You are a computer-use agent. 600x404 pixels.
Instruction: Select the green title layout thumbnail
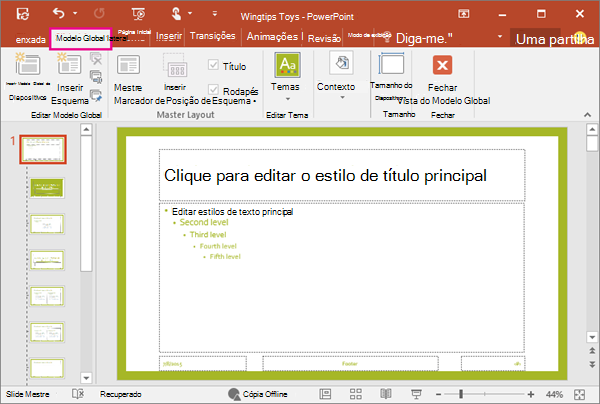tap(47, 188)
